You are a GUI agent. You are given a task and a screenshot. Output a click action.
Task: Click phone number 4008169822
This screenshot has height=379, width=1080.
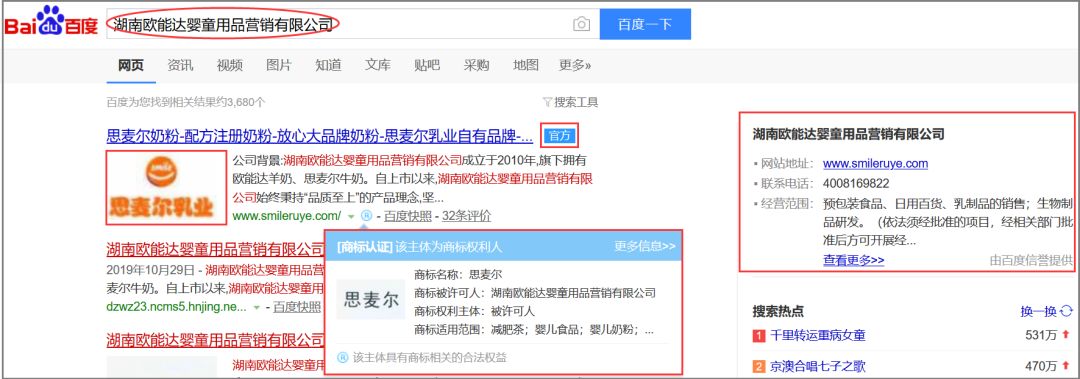click(x=856, y=184)
